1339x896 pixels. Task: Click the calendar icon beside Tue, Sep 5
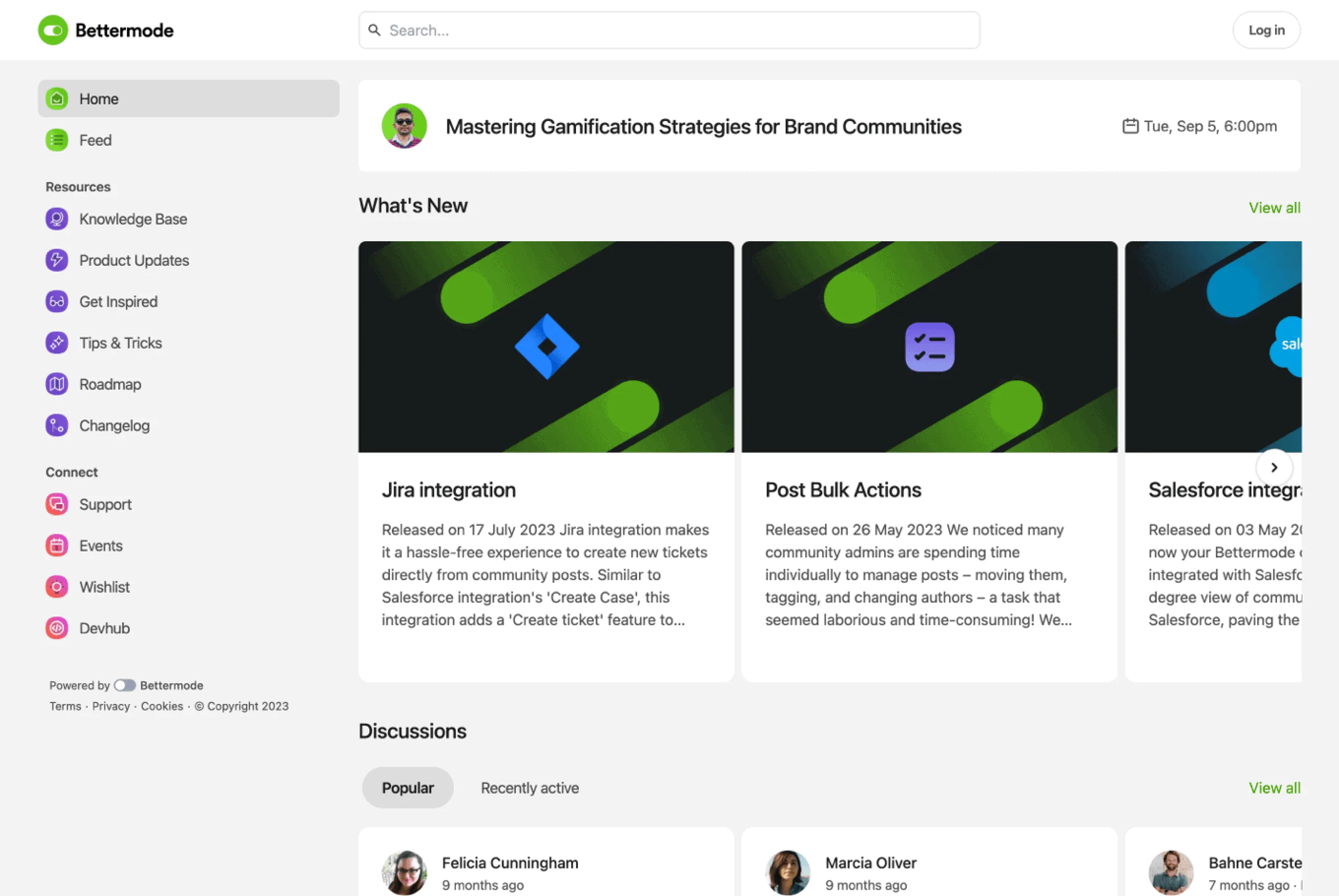[x=1130, y=126]
